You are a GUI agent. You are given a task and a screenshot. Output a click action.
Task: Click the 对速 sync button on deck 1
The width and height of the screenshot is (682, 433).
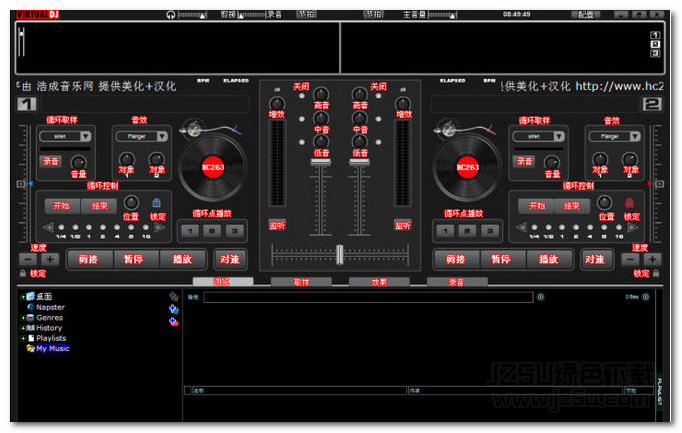coord(230,260)
